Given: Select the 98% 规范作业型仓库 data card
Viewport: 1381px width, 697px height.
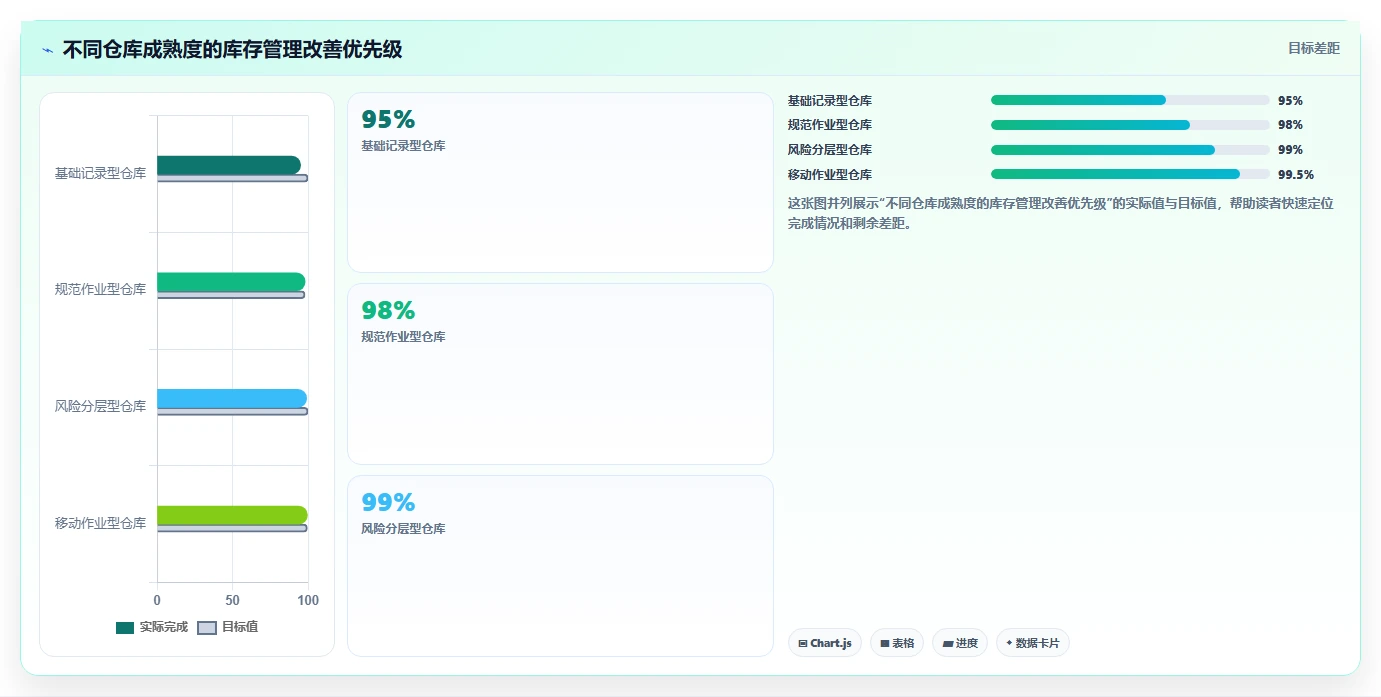Looking at the screenshot, I should [560, 374].
